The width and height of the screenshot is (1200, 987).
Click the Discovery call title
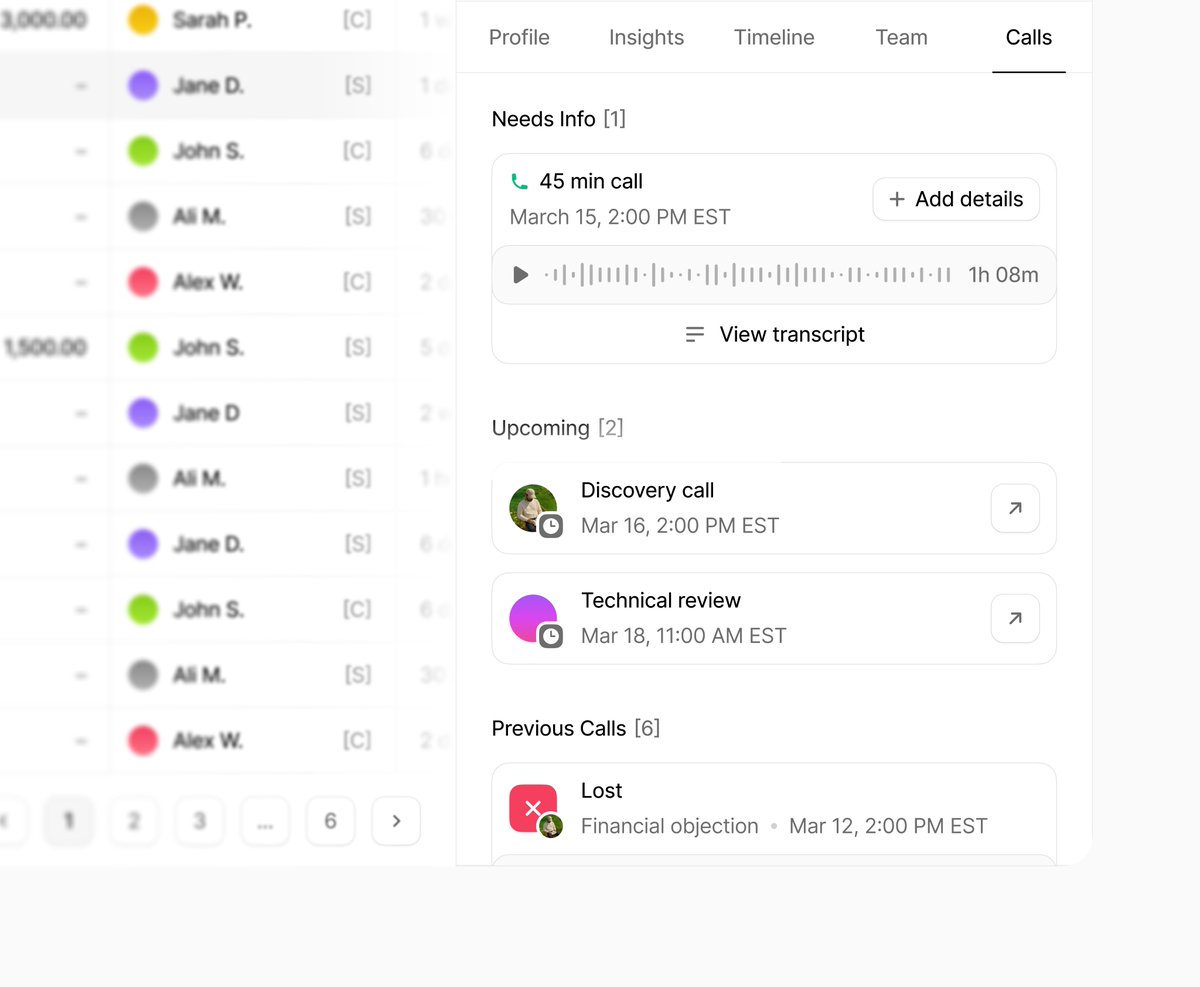[x=648, y=490]
